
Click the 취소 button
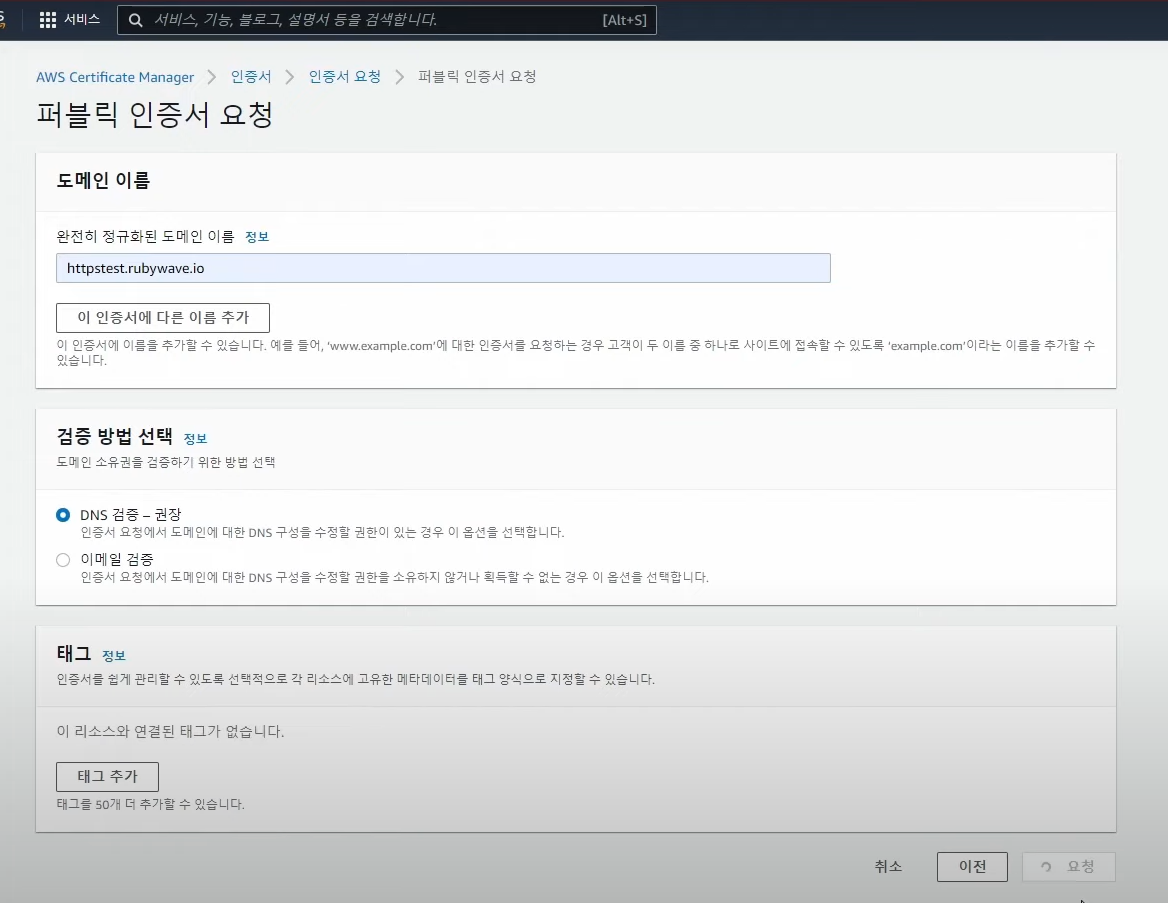[x=888, y=866]
